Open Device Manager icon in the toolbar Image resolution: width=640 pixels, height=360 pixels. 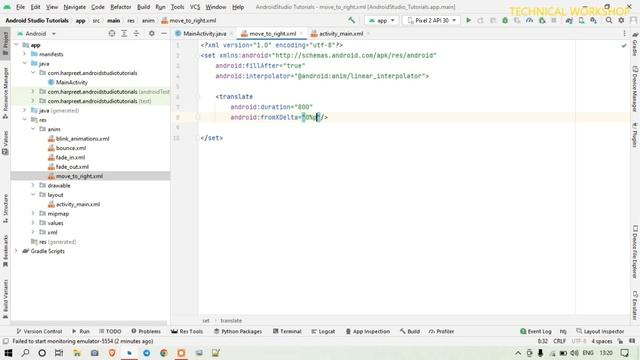click(581, 20)
